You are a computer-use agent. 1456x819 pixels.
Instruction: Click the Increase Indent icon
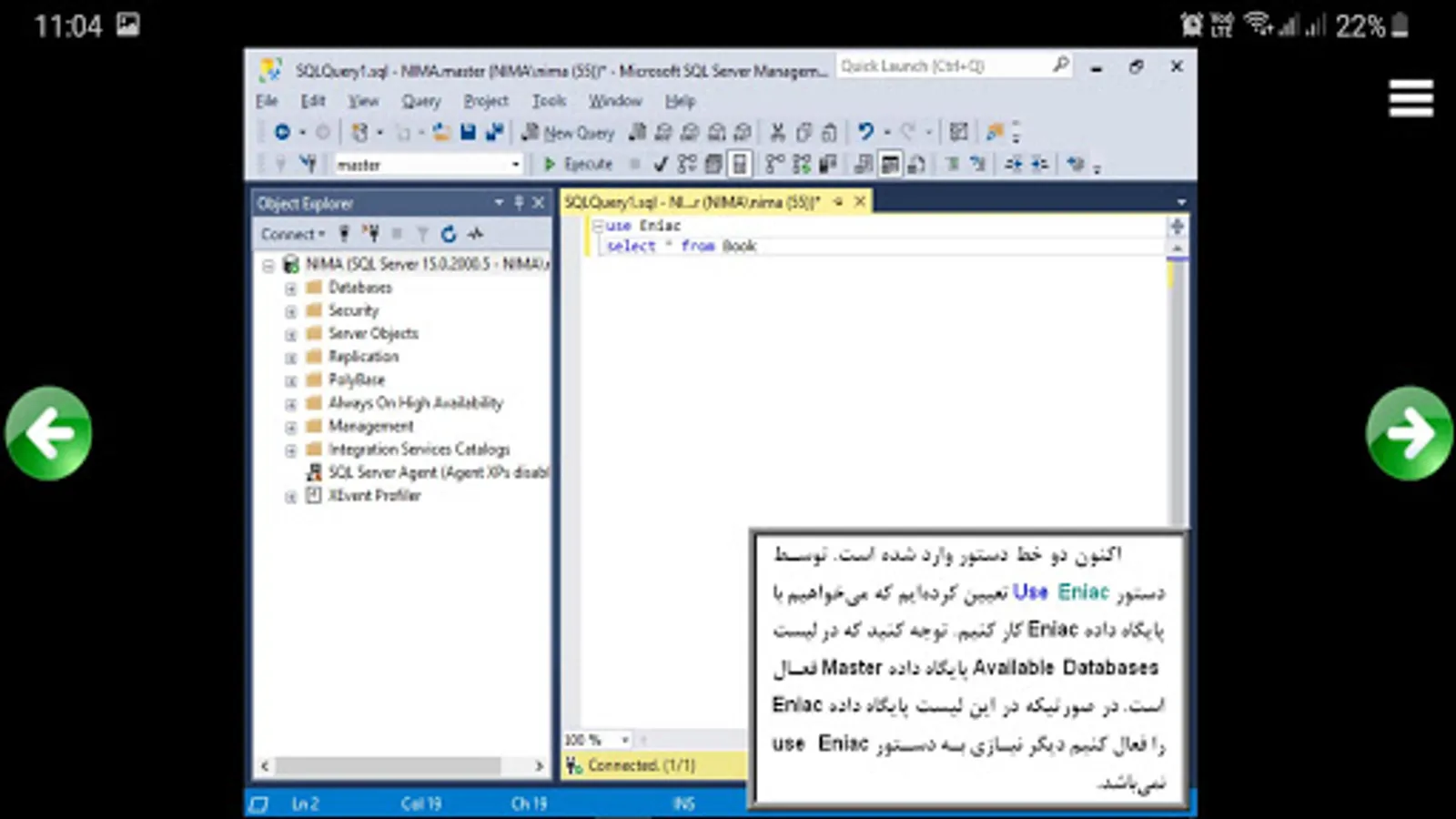pos(1038,164)
